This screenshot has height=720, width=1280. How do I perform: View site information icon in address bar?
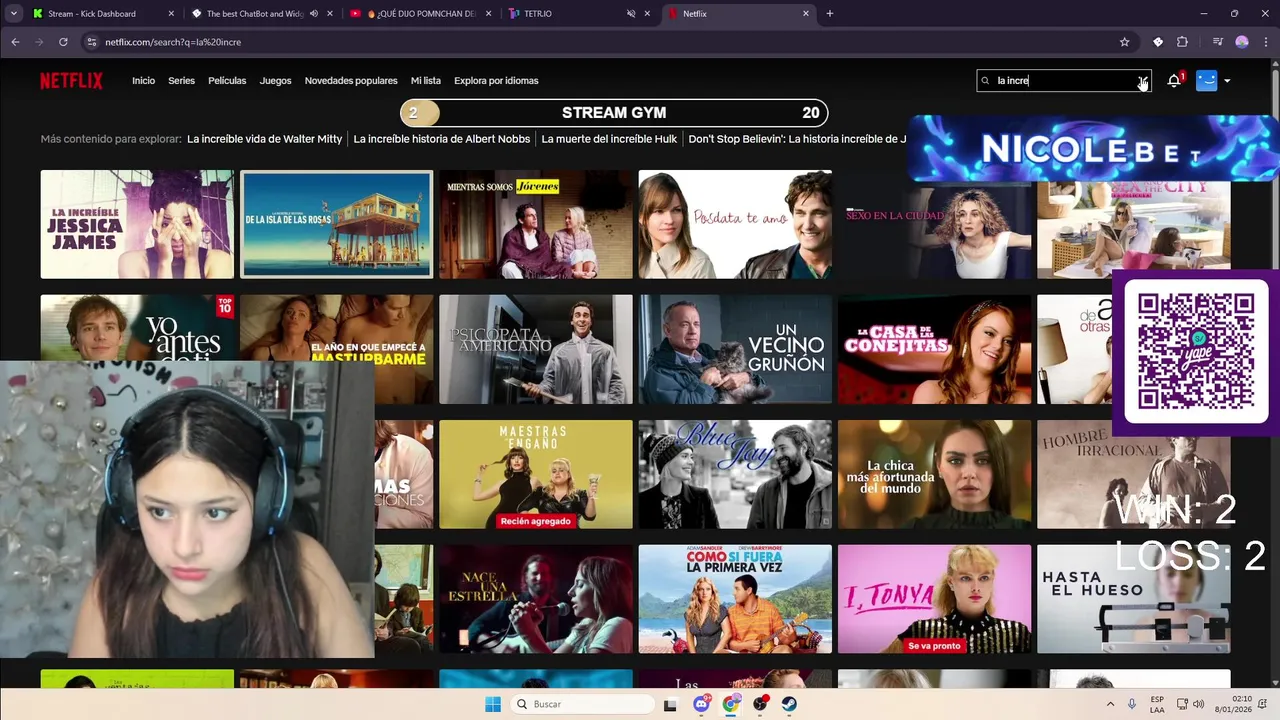click(x=92, y=42)
